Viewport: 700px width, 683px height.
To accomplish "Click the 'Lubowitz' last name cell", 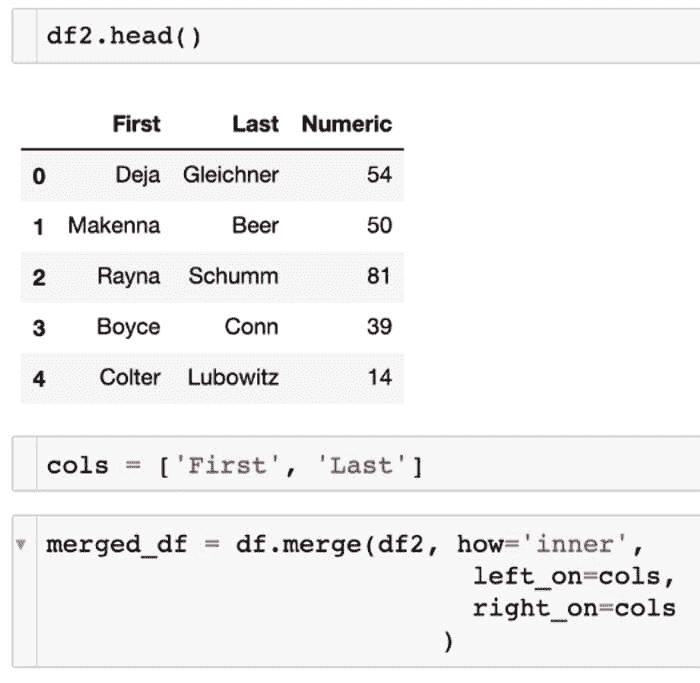I will click(232, 377).
